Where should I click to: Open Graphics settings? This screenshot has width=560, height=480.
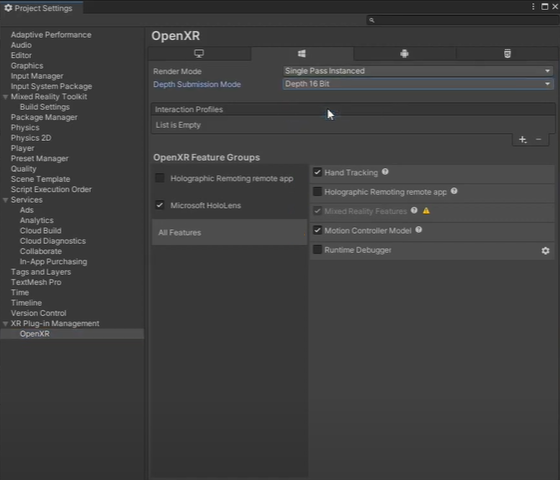pos(27,66)
